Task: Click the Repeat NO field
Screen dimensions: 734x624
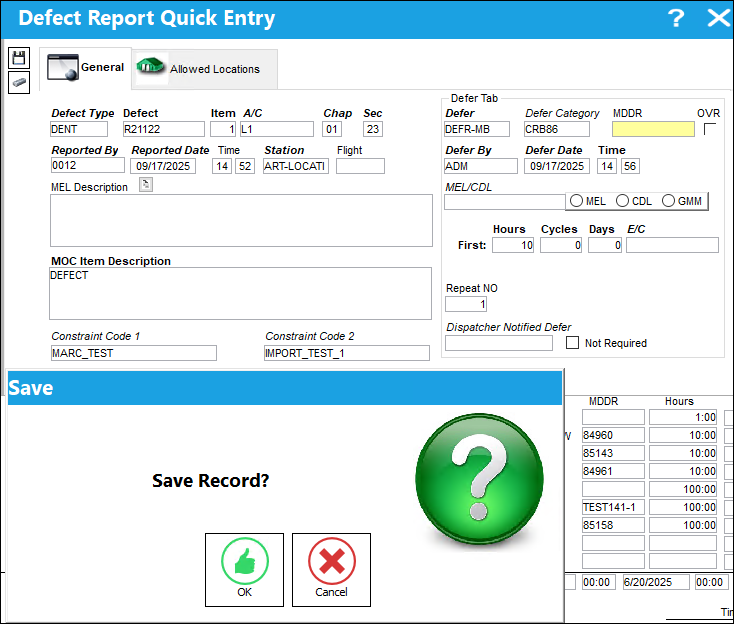Action: pyautogui.click(x=466, y=304)
